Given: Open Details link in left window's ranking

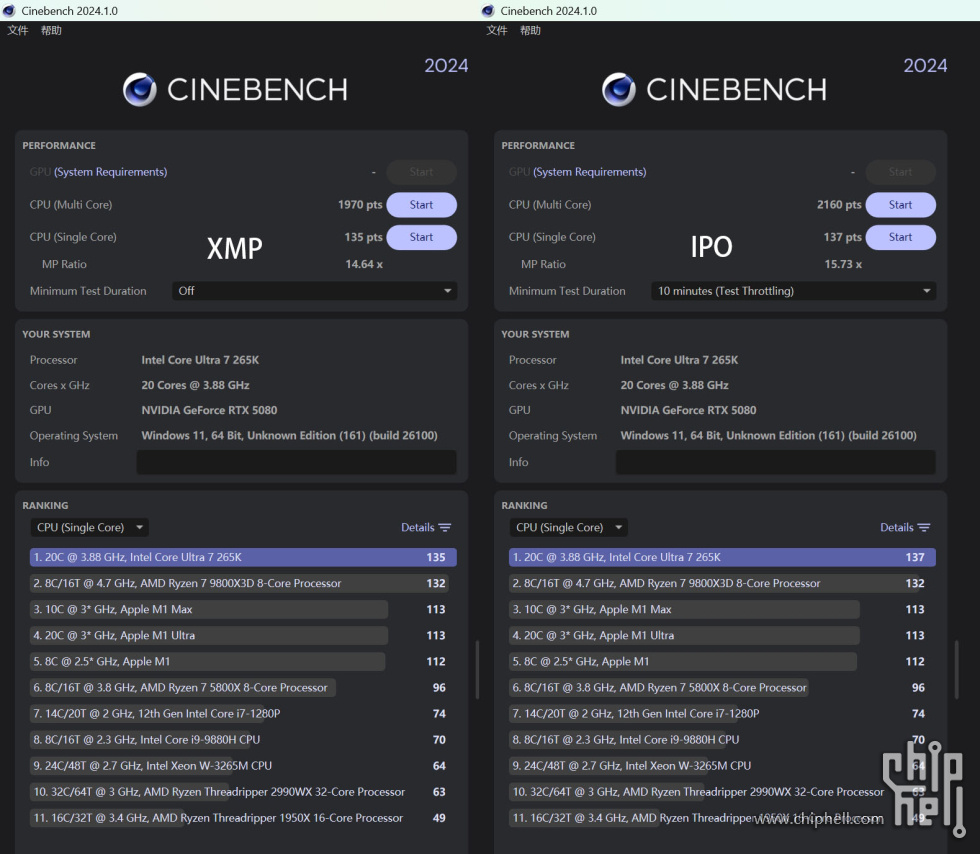Looking at the screenshot, I should click(x=418, y=528).
